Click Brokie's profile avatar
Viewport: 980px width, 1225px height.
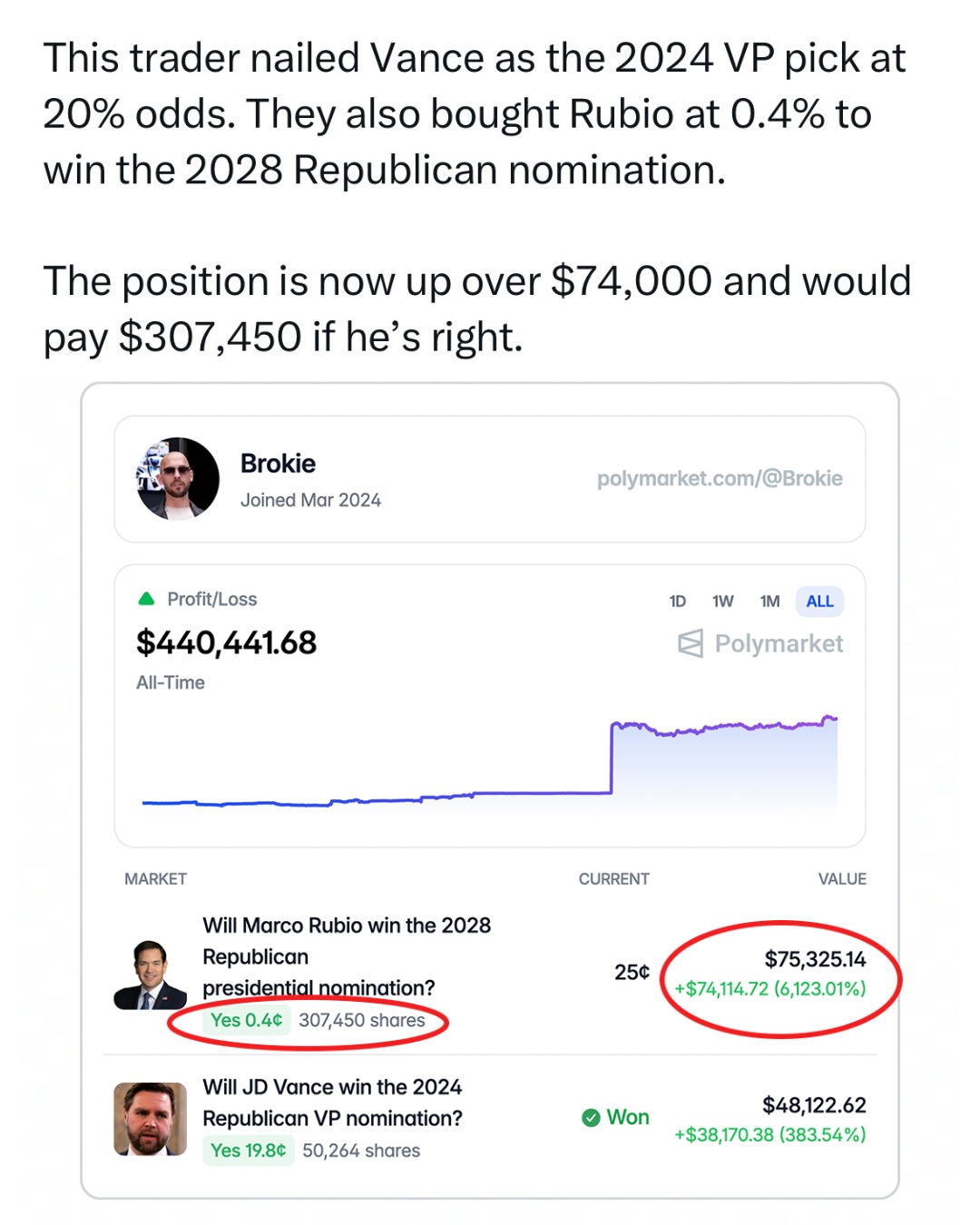(x=178, y=478)
